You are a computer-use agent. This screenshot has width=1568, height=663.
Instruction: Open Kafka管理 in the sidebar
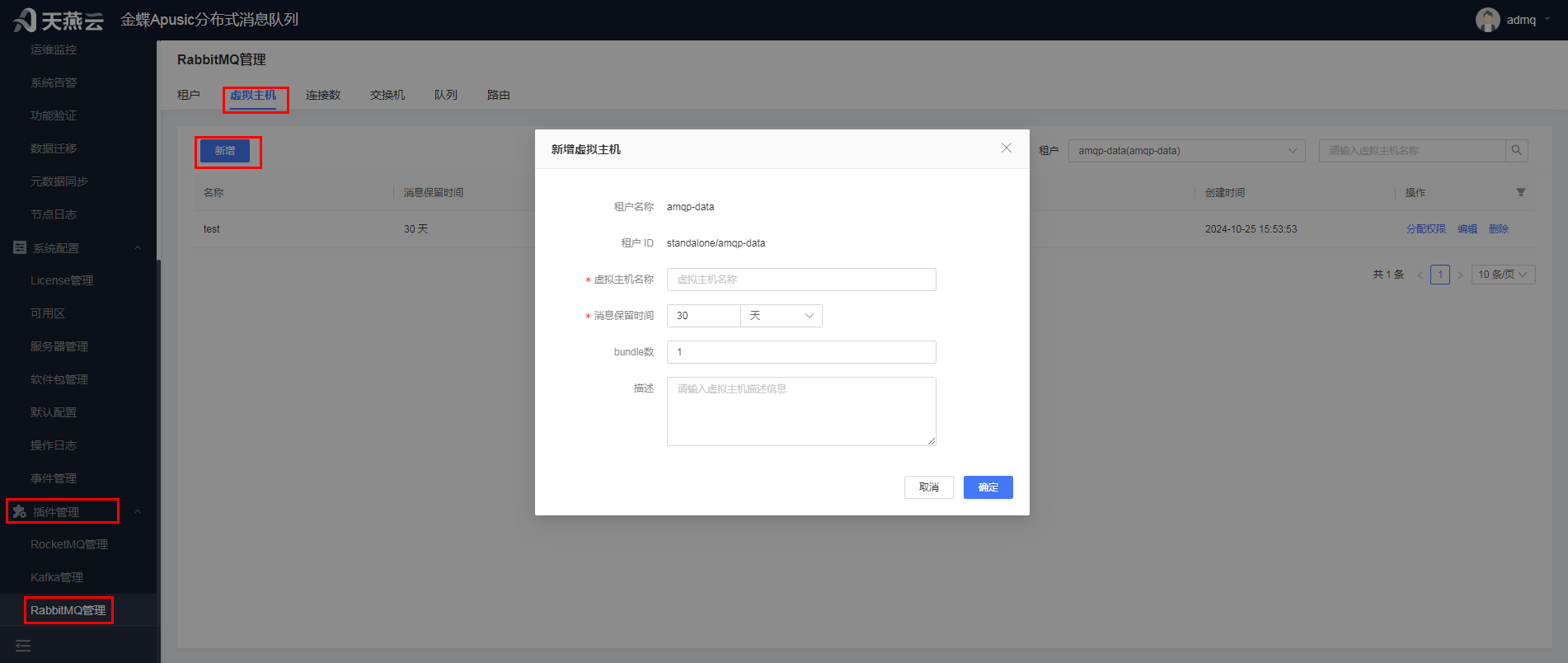[x=57, y=577]
